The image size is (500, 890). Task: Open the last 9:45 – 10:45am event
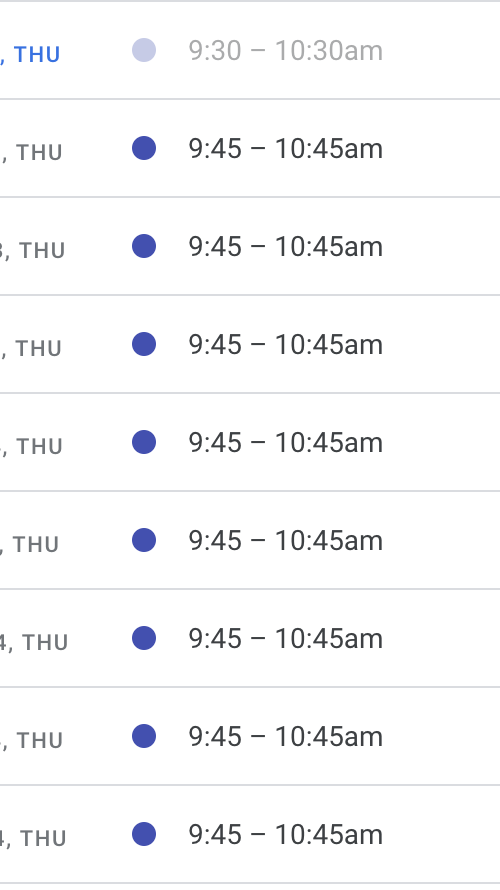pos(285,835)
